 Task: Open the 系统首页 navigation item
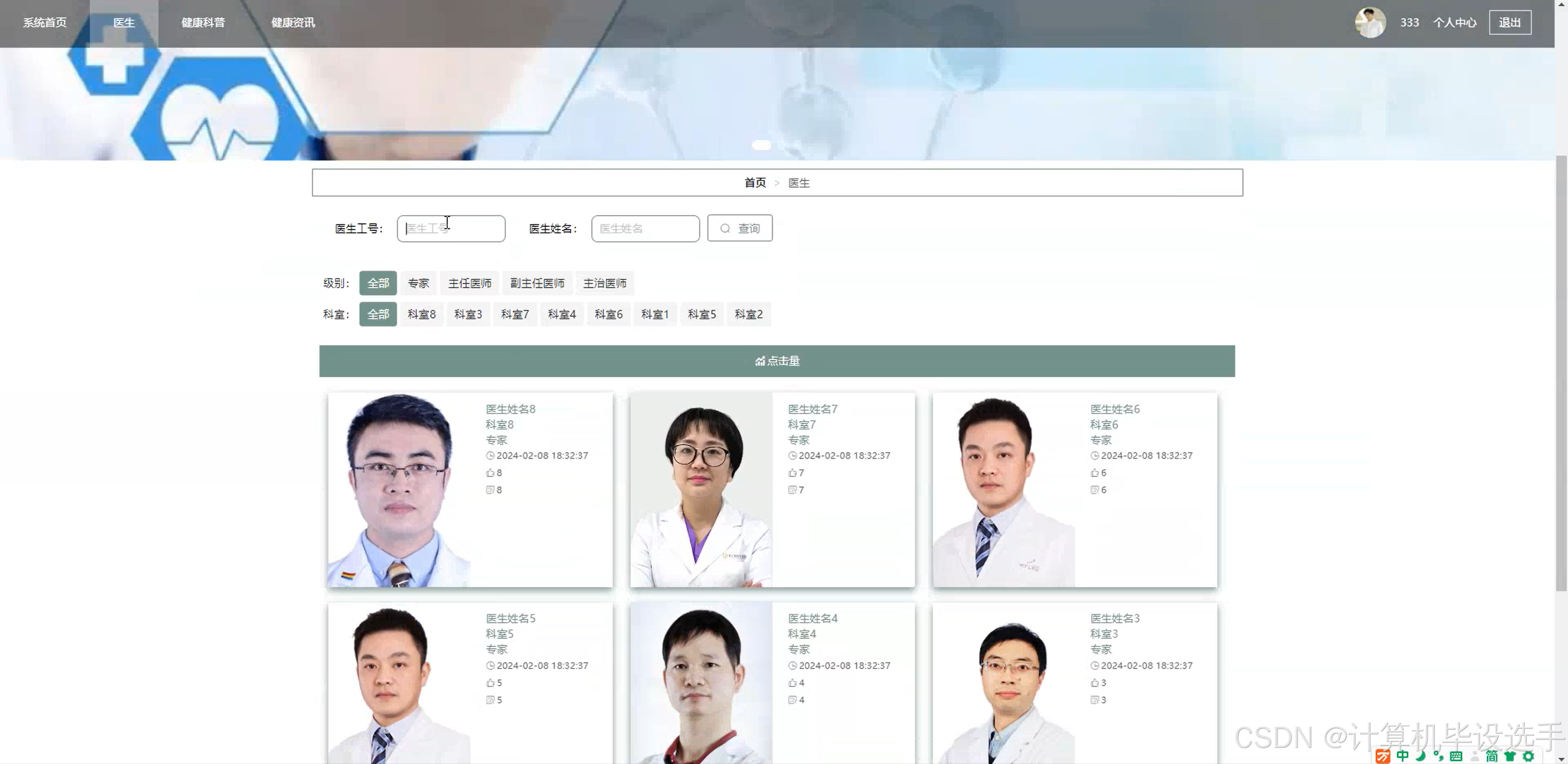(x=45, y=23)
